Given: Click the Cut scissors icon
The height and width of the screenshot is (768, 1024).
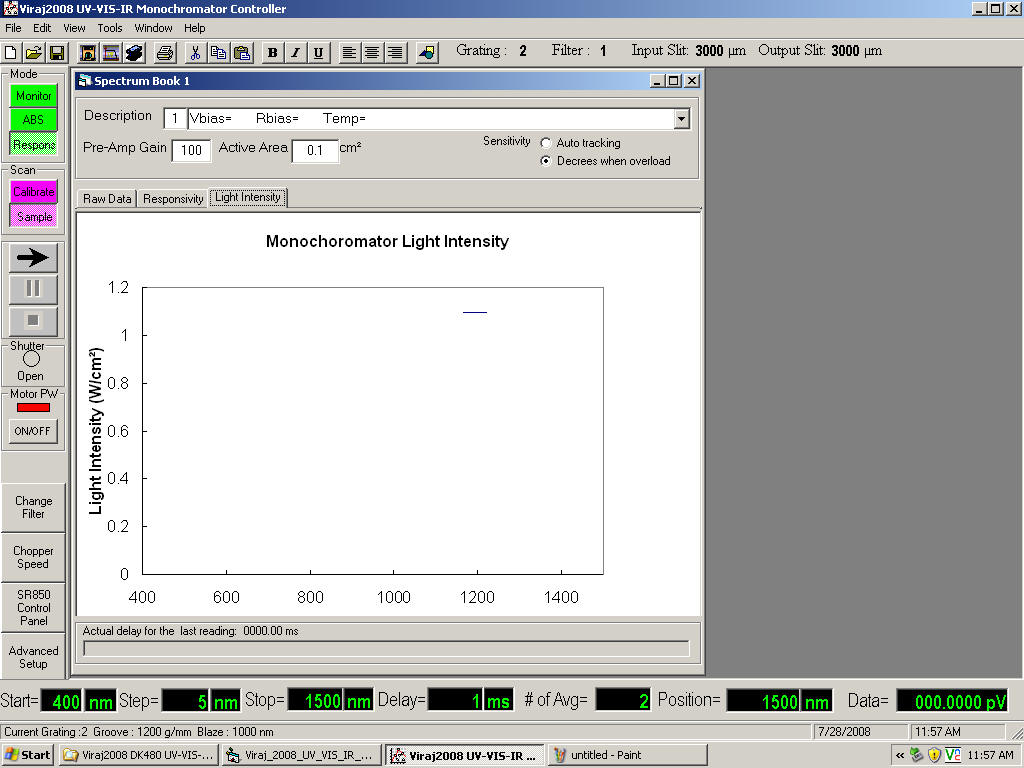Looking at the screenshot, I should coord(195,52).
